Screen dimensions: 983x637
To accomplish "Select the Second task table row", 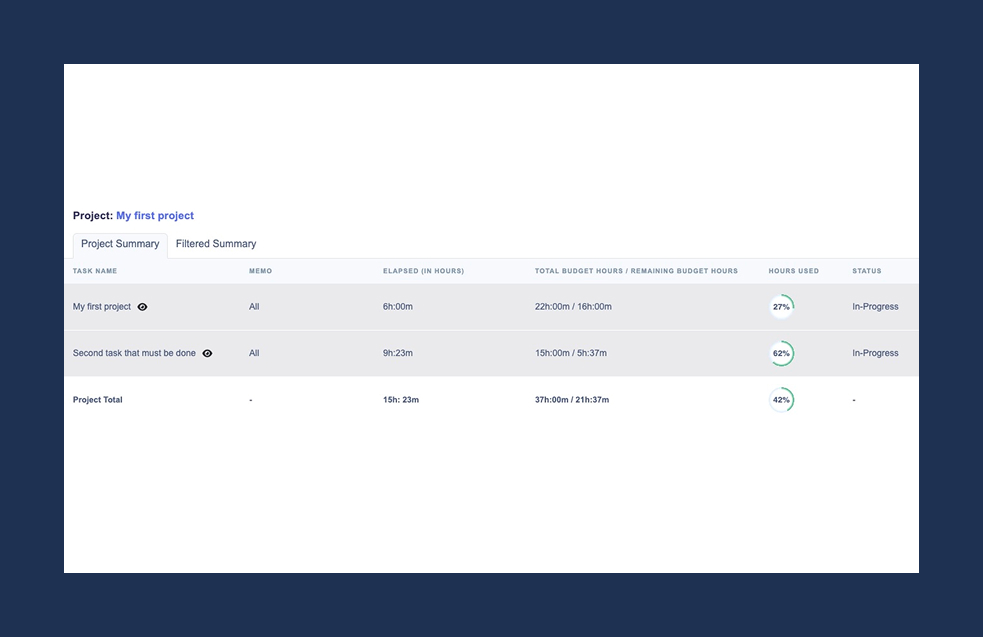I will 450,353.
